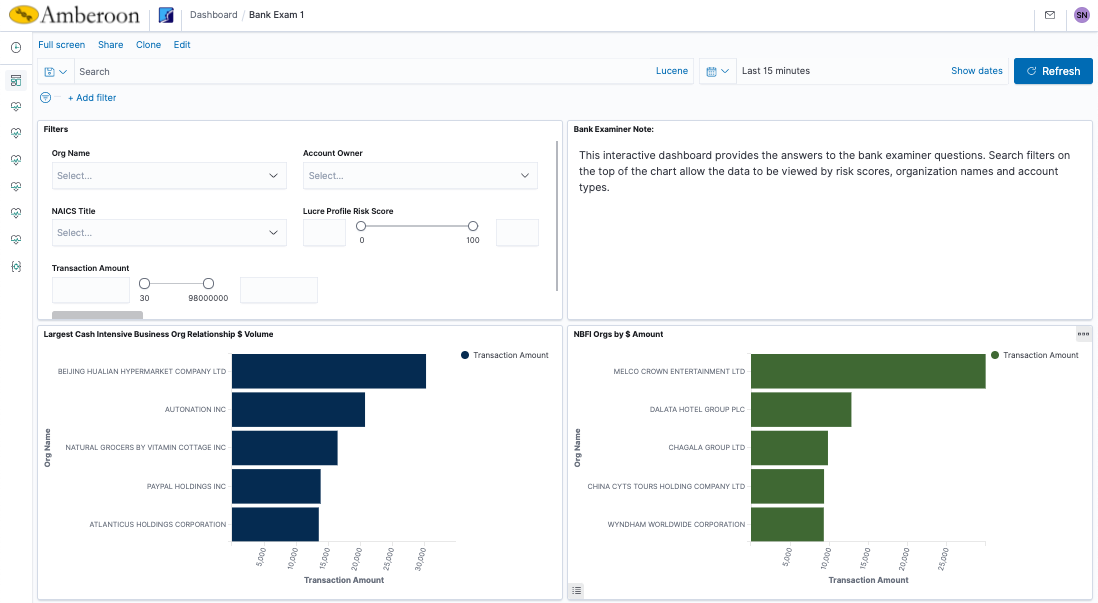Click the Refresh button
Viewport: 1098px width, 603px height.
(x=1053, y=71)
